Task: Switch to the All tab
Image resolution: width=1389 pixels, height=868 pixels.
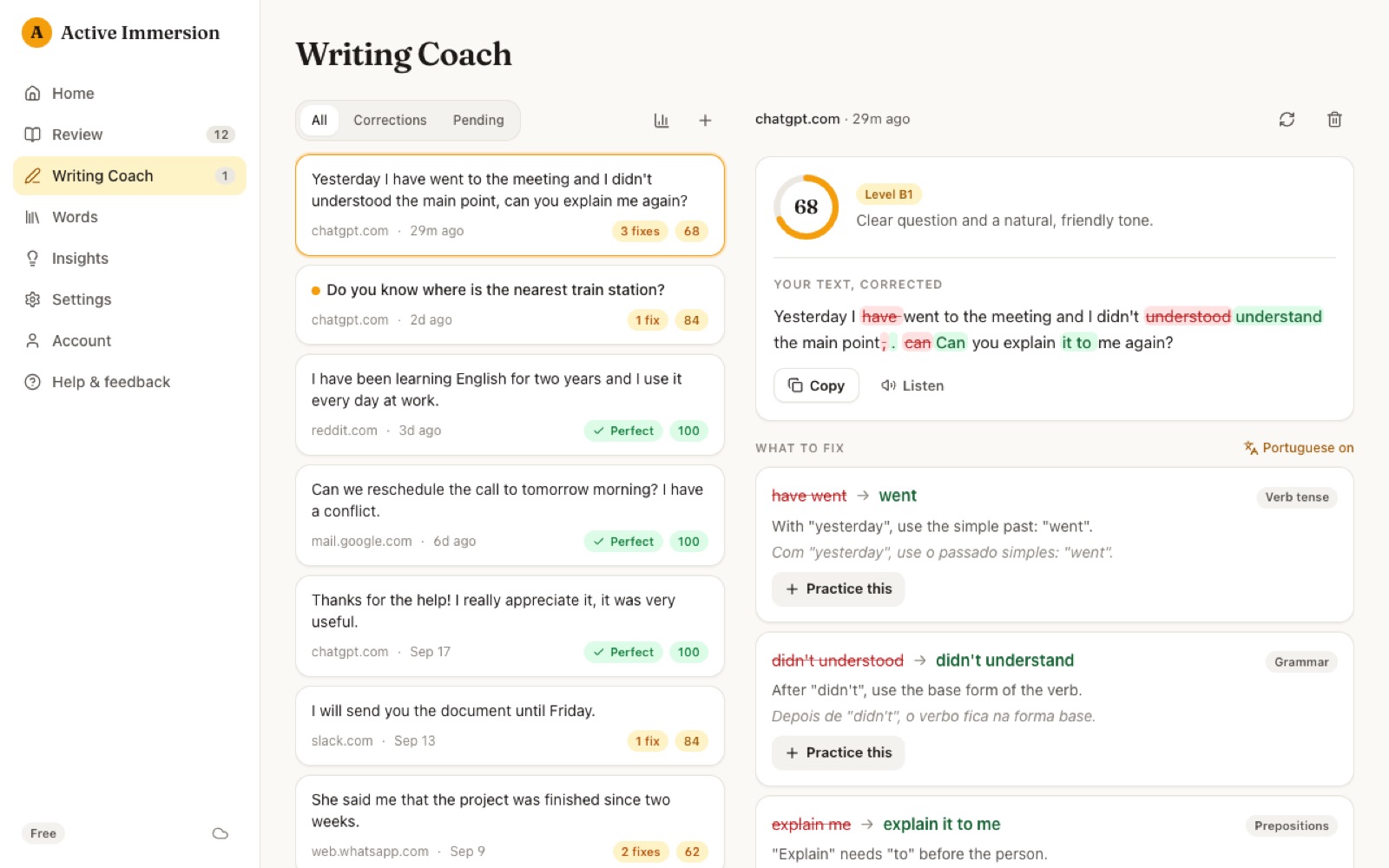Action: pyautogui.click(x=319, y=121)
